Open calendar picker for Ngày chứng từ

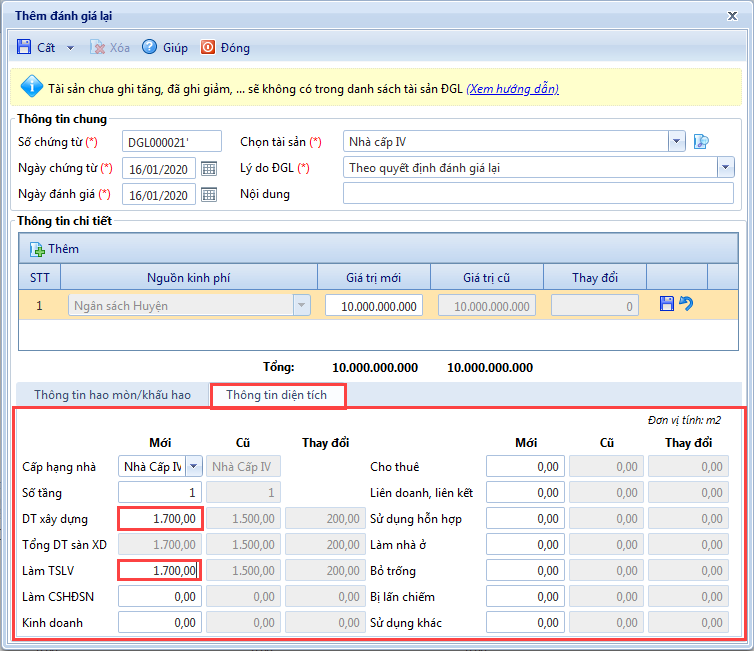[x=209, y=169]
